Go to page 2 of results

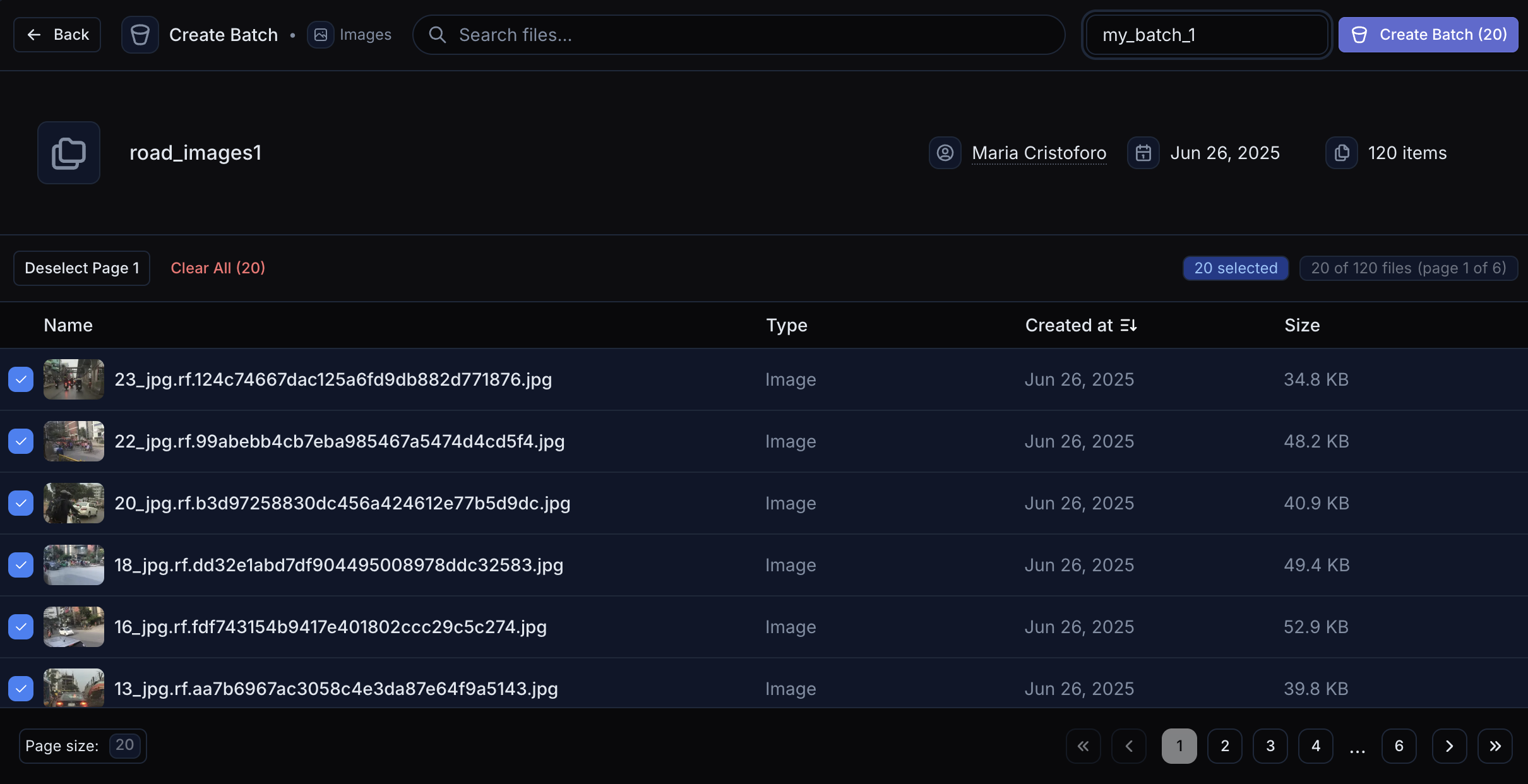coord(1224,746)
